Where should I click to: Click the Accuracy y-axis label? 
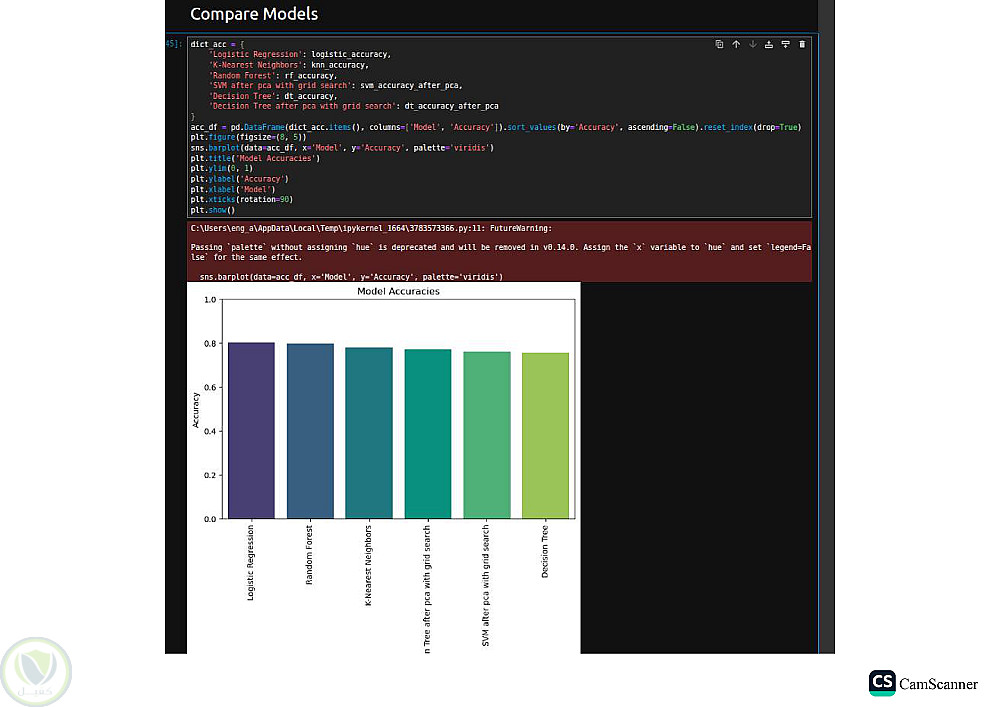coord(198,409)
